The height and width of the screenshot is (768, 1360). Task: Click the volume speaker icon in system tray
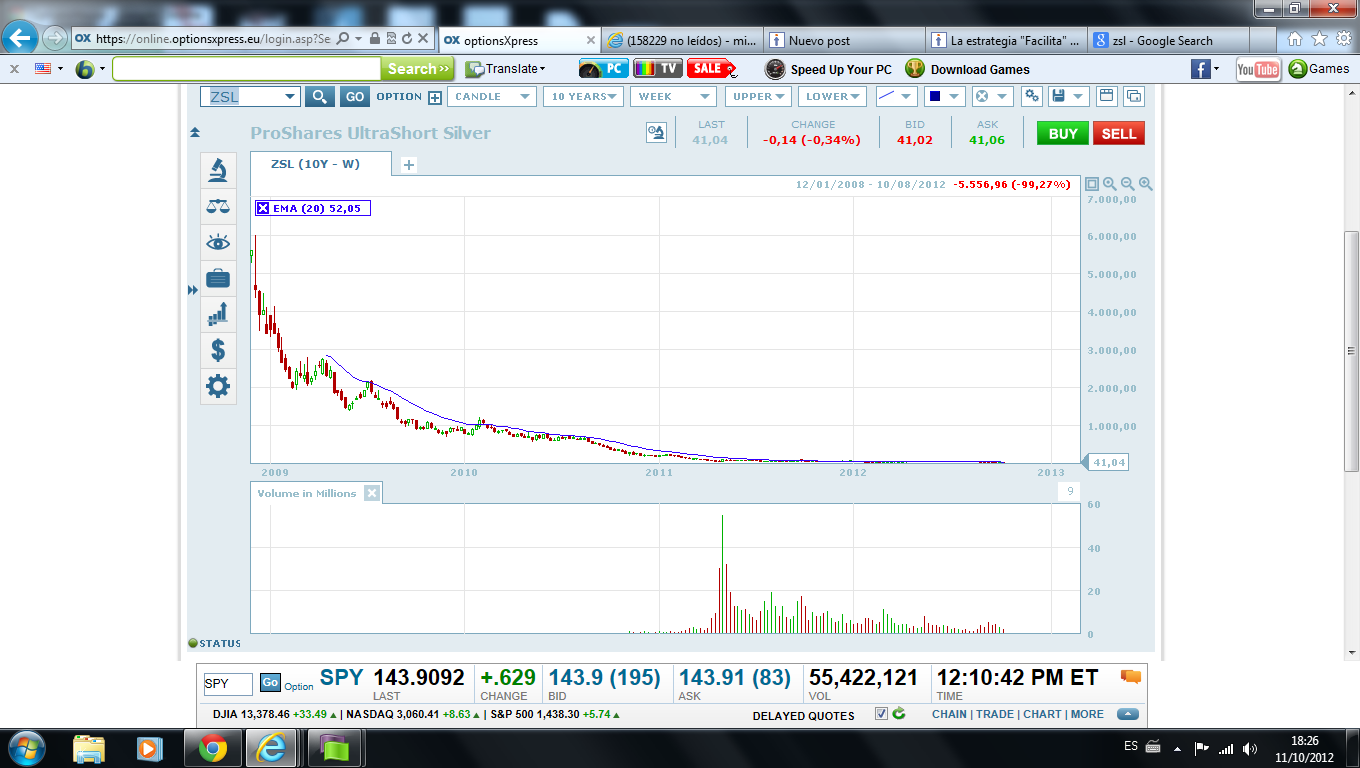pyautogui.click(x=1250, y=748)
